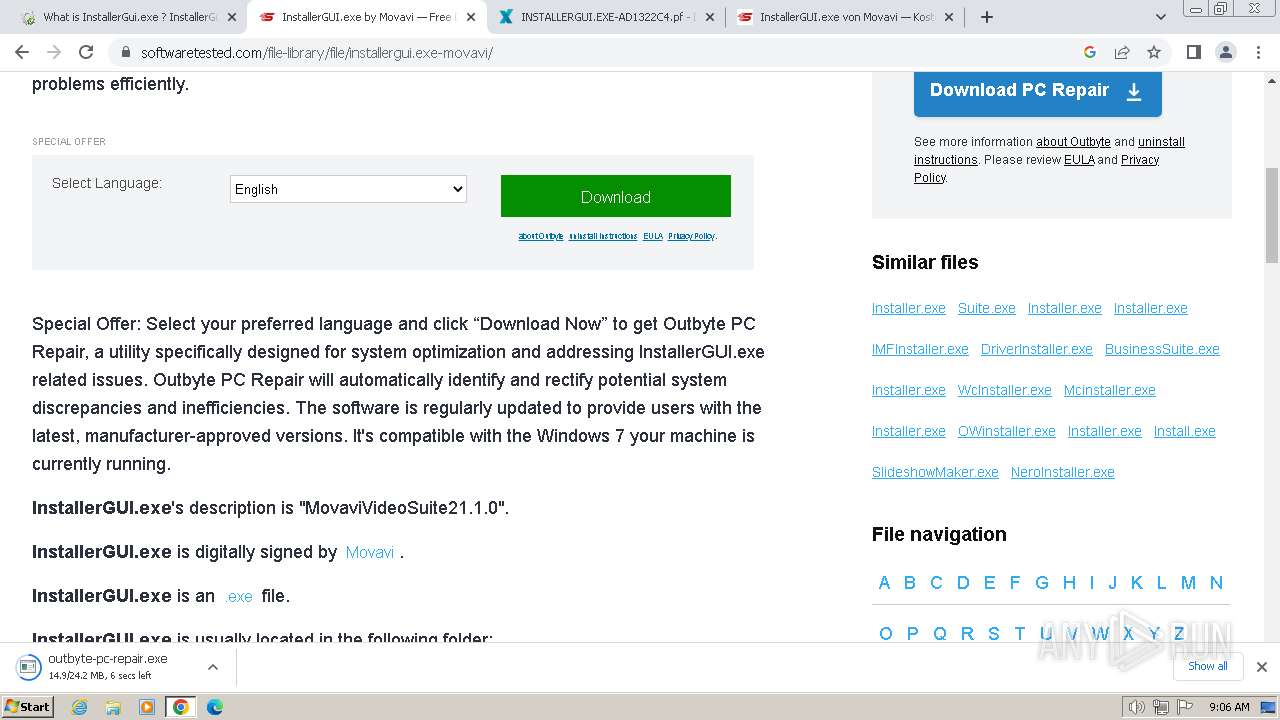Click the volume speaker tray icon

pos(1138,707)
